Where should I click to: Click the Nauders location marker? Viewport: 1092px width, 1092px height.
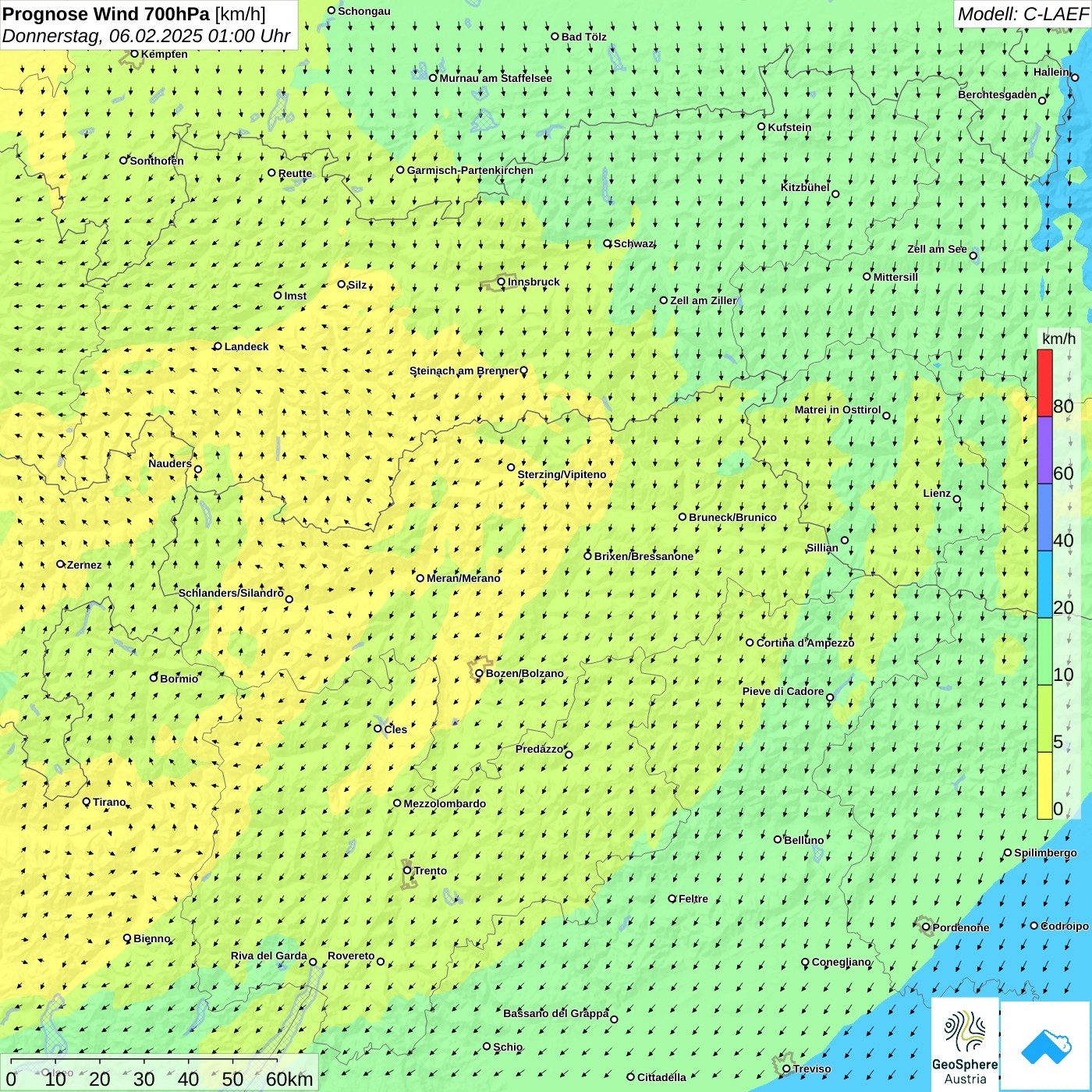click(198, 470)
